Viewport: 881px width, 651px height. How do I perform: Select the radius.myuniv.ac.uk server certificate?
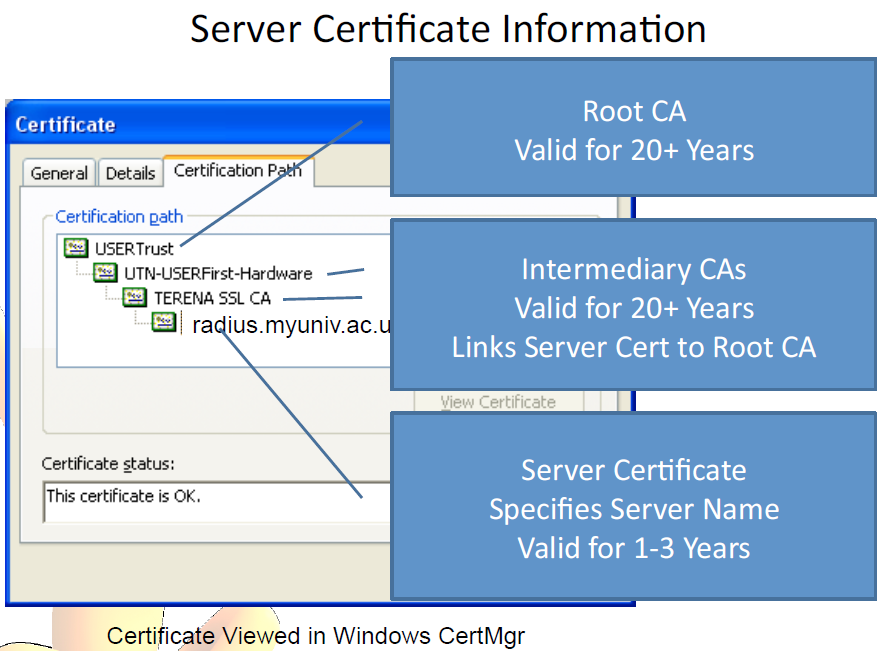click(290, 325)
